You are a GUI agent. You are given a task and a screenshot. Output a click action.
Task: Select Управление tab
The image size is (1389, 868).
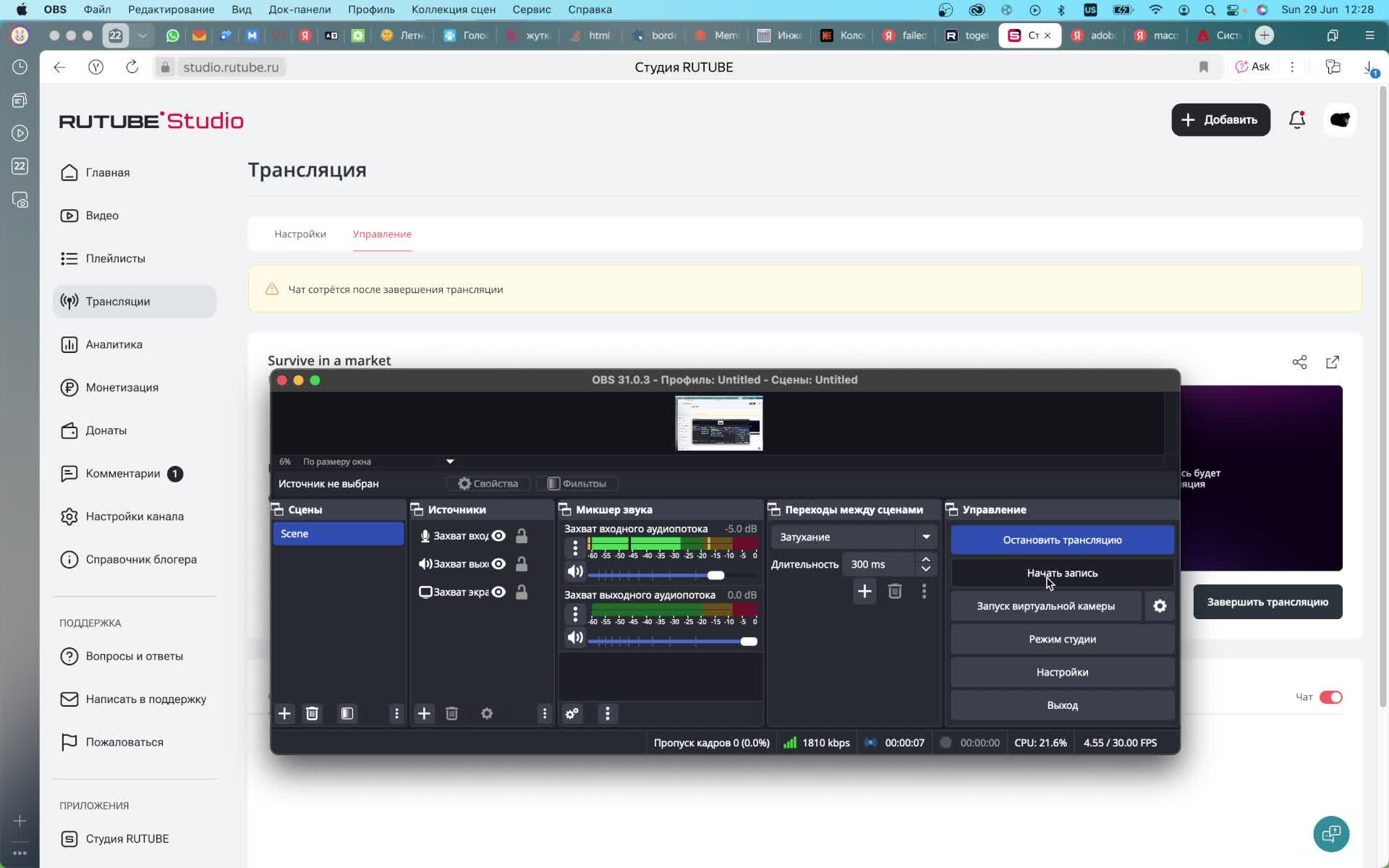tap(382, 234)
